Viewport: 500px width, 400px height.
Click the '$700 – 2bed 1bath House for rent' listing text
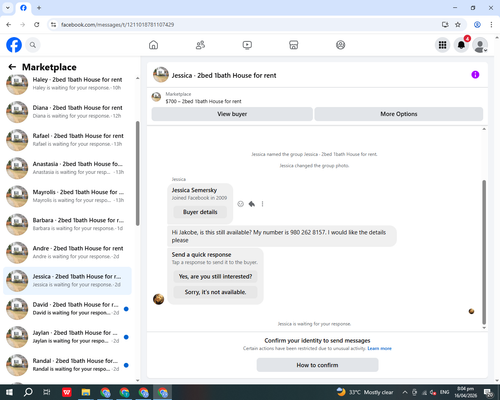(203, 101)
